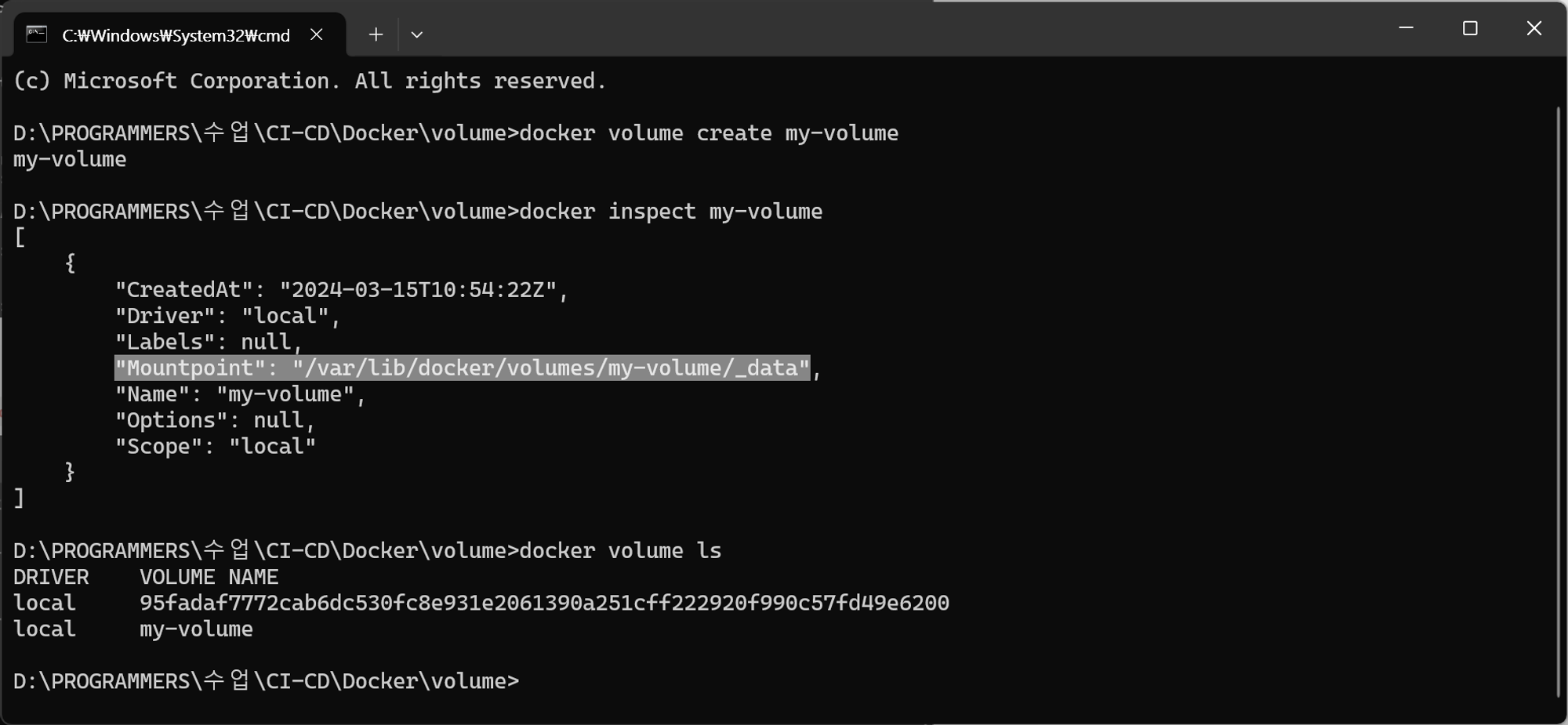This screenshot has height=725, width=1568.
Task: Click the "docker volume ls" command text
Action: (x=620, y=551)
